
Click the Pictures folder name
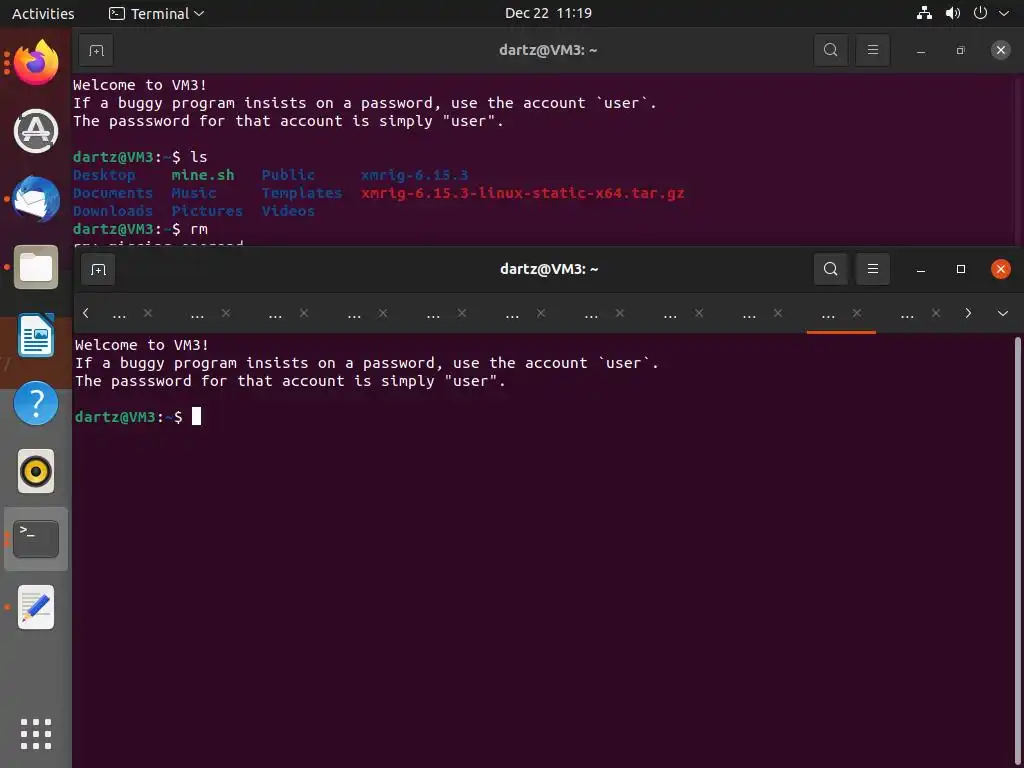[207, 211]
